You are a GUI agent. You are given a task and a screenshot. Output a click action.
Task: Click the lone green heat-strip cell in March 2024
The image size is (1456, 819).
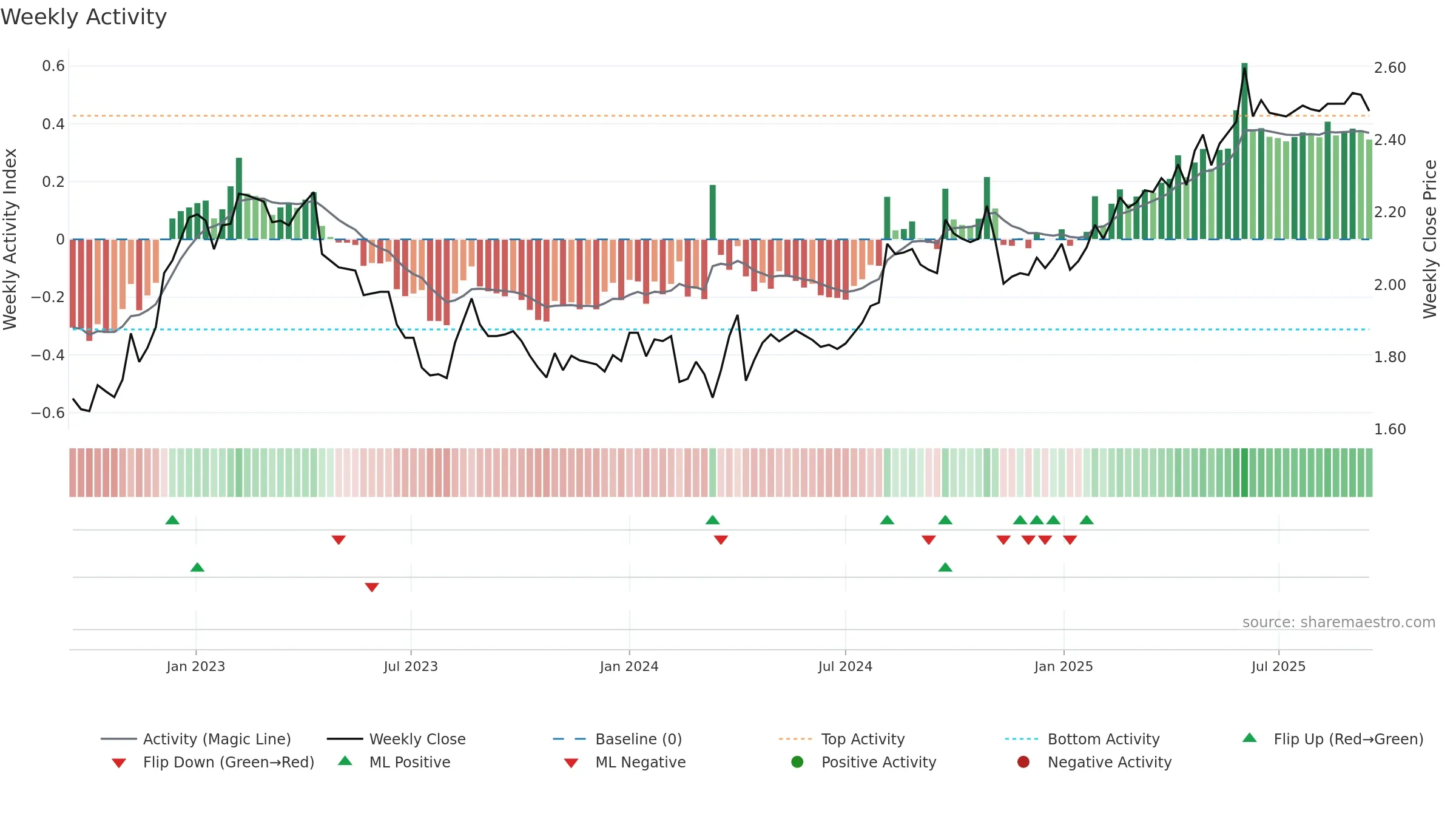(713, 473)
